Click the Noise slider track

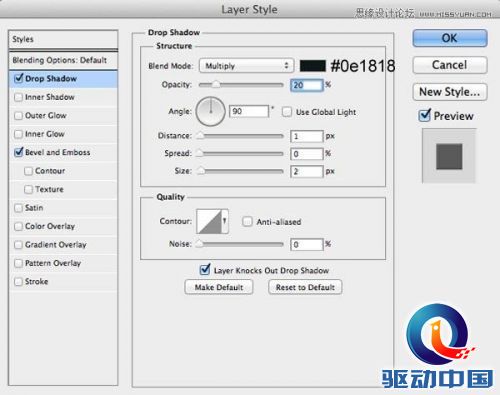tap(241, 244)
